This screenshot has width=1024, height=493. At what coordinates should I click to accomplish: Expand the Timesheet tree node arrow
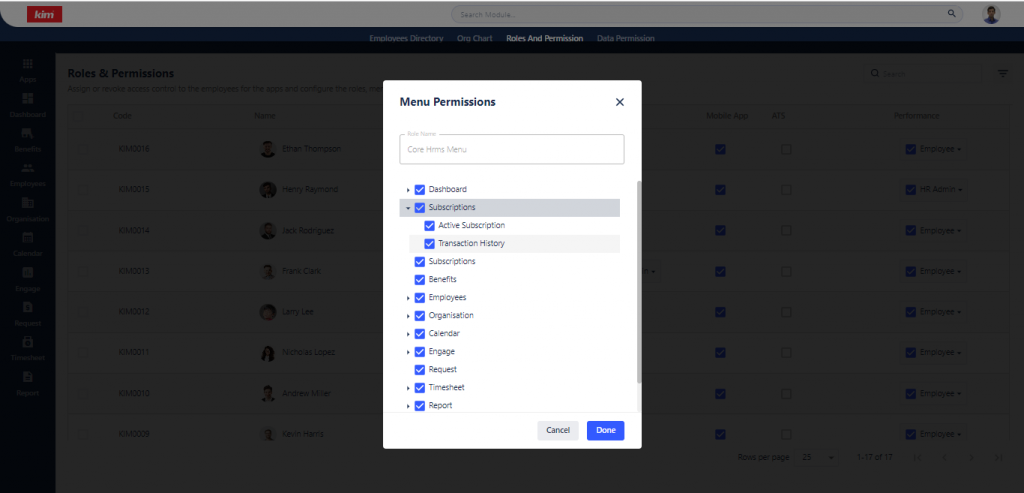pos(408,388)
